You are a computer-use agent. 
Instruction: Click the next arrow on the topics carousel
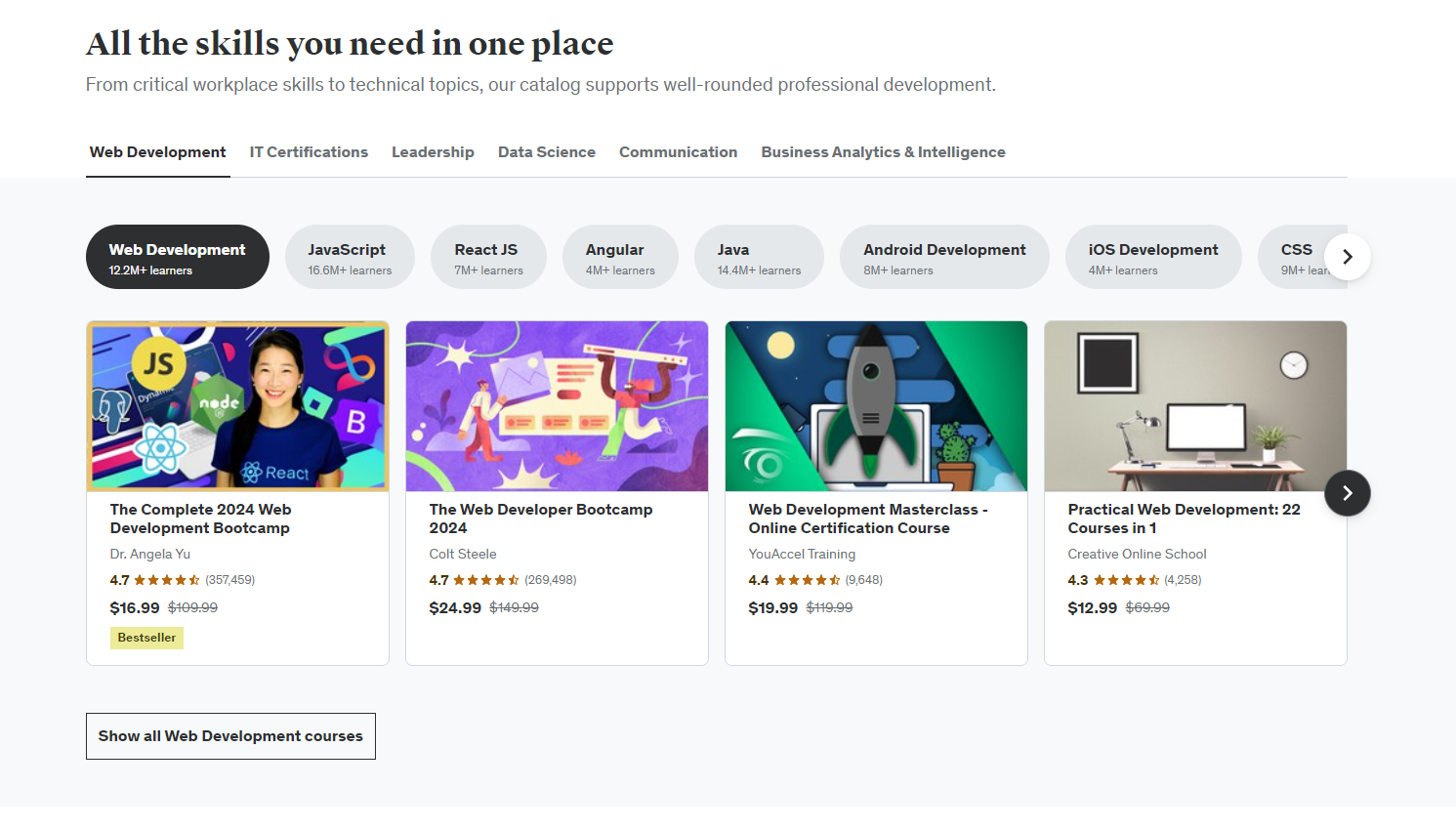1348,256
